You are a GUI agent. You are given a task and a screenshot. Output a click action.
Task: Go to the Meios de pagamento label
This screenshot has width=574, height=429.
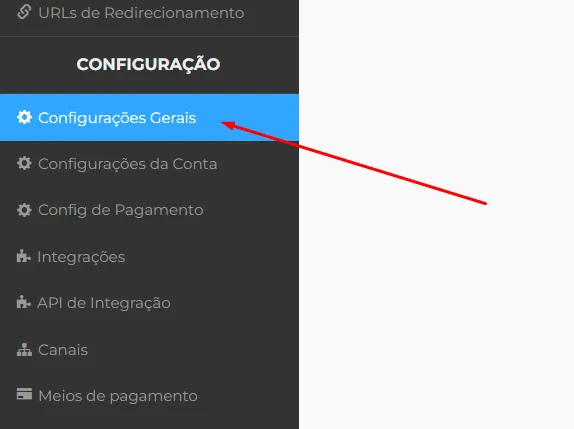118,396
